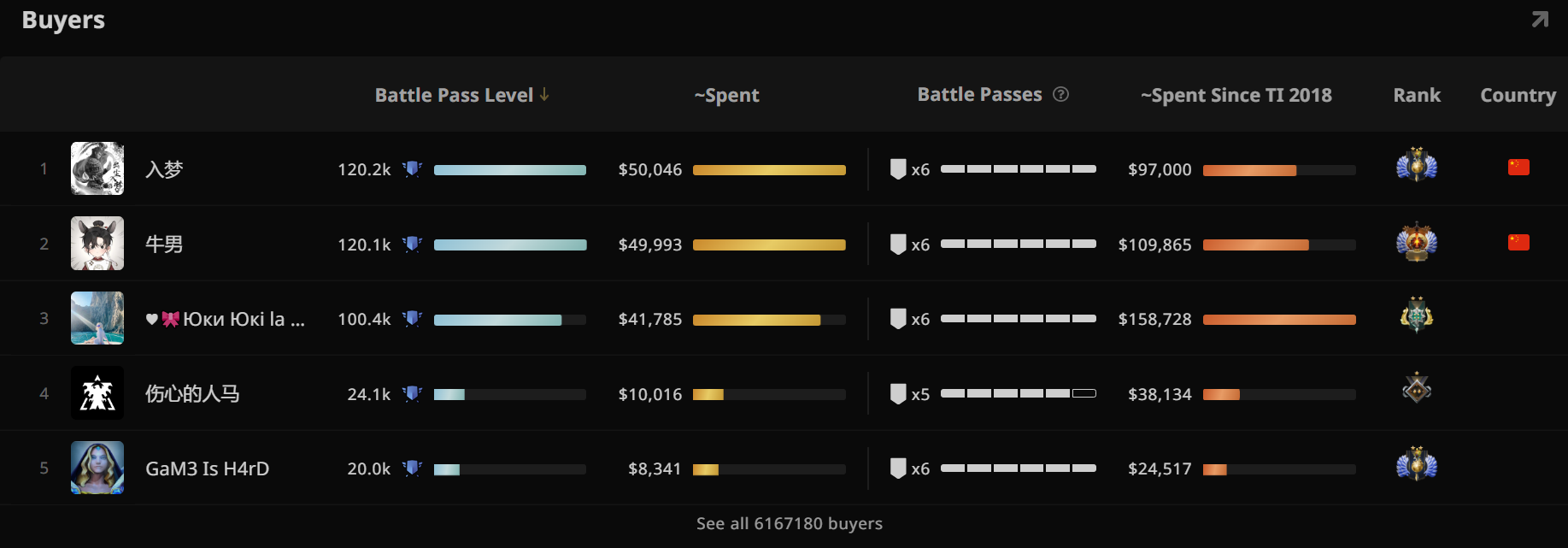Click the Rank column header

[x=1416, y=95]
